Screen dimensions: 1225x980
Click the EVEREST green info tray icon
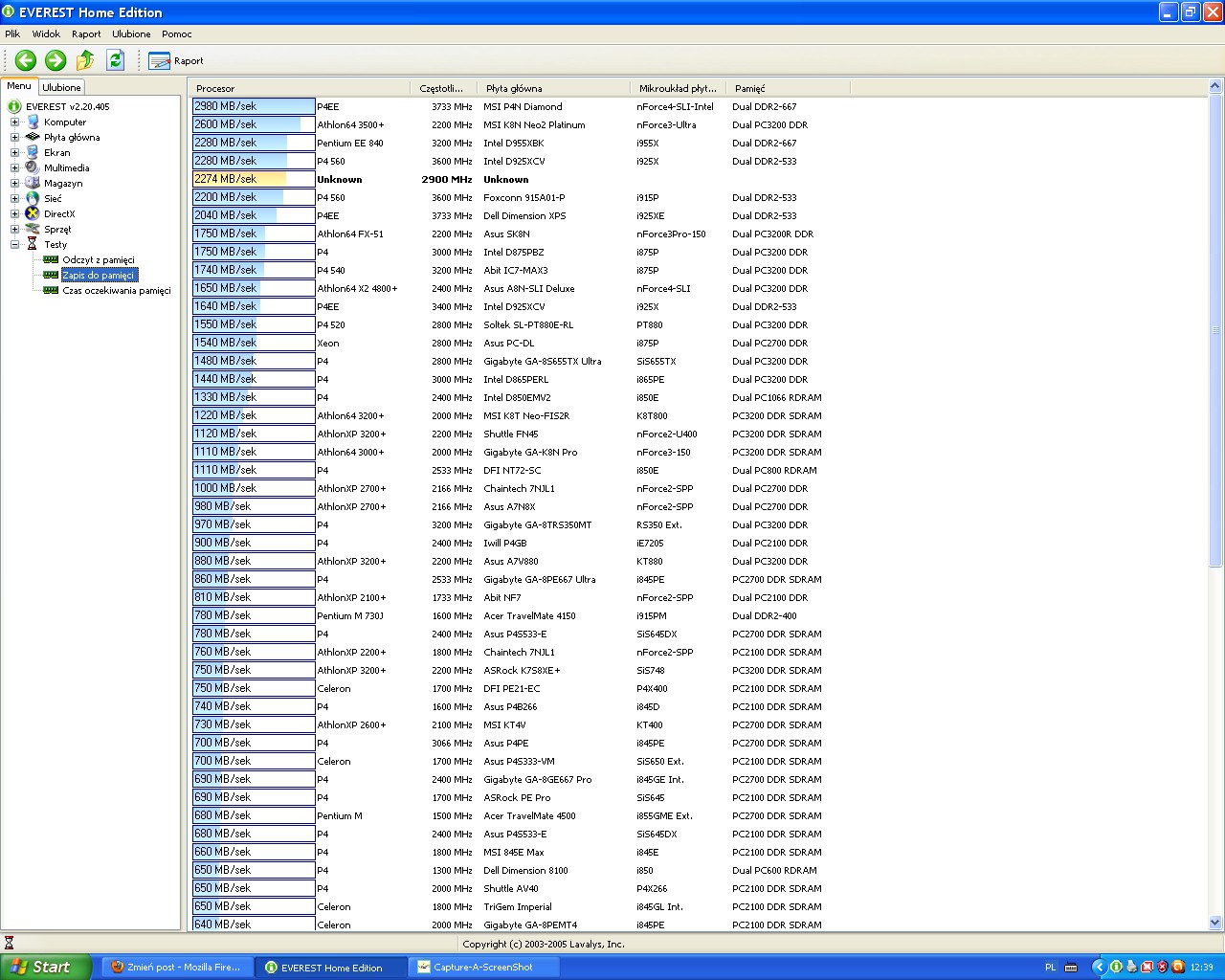[1115, 967]
